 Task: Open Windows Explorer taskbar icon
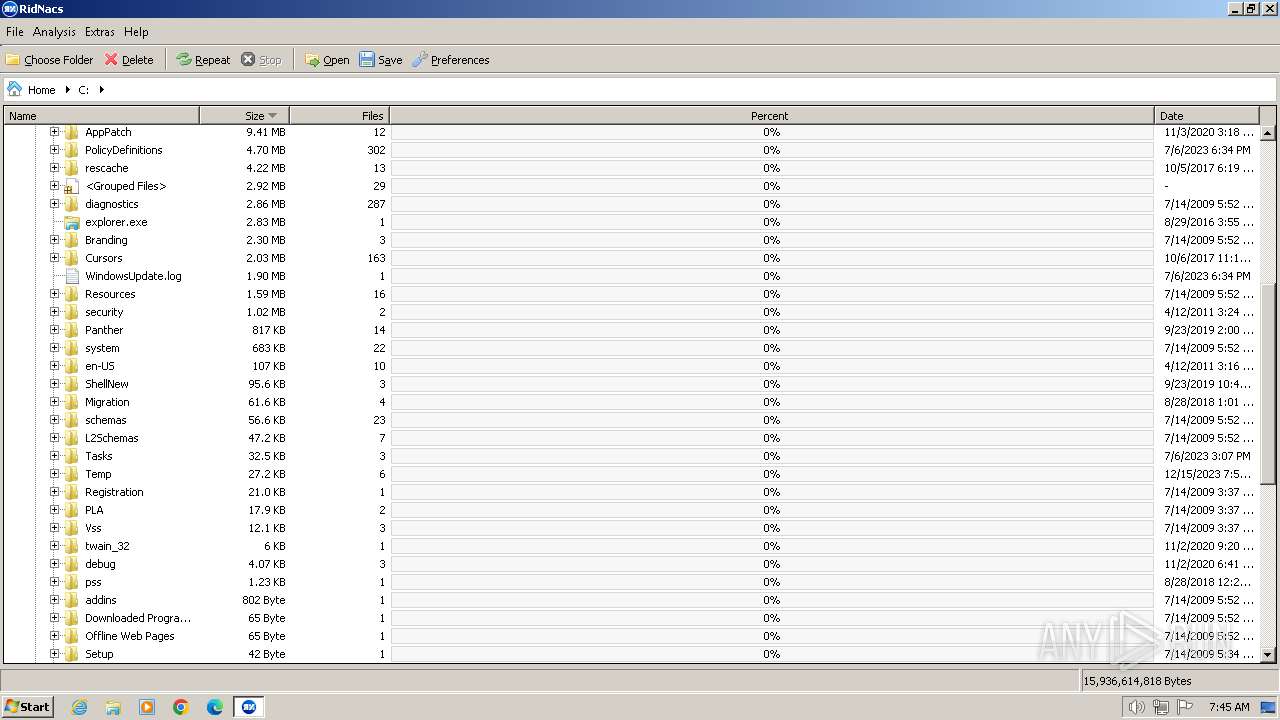[113, 707]
